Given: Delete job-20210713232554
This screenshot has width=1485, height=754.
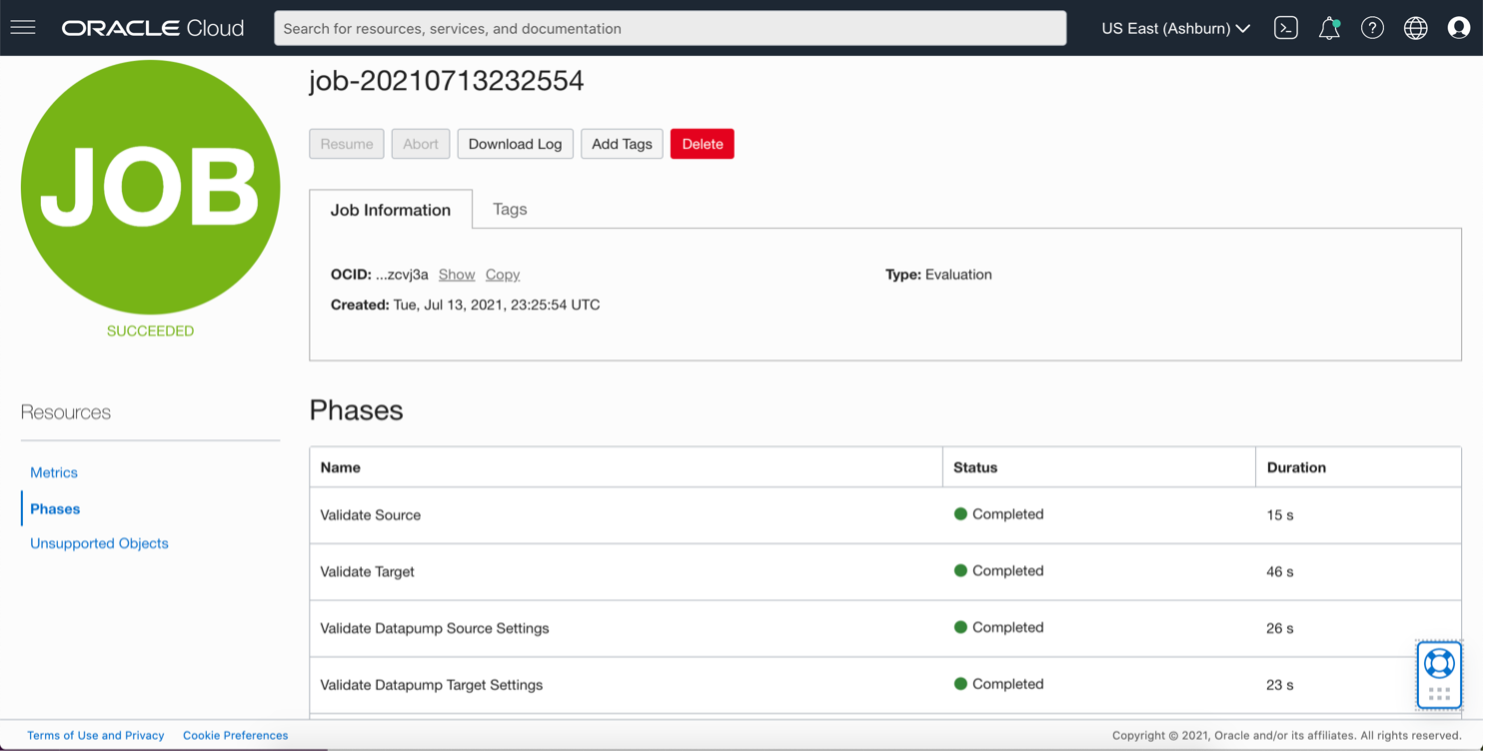Looking at the screenshot, I should (x=702, y=143).
